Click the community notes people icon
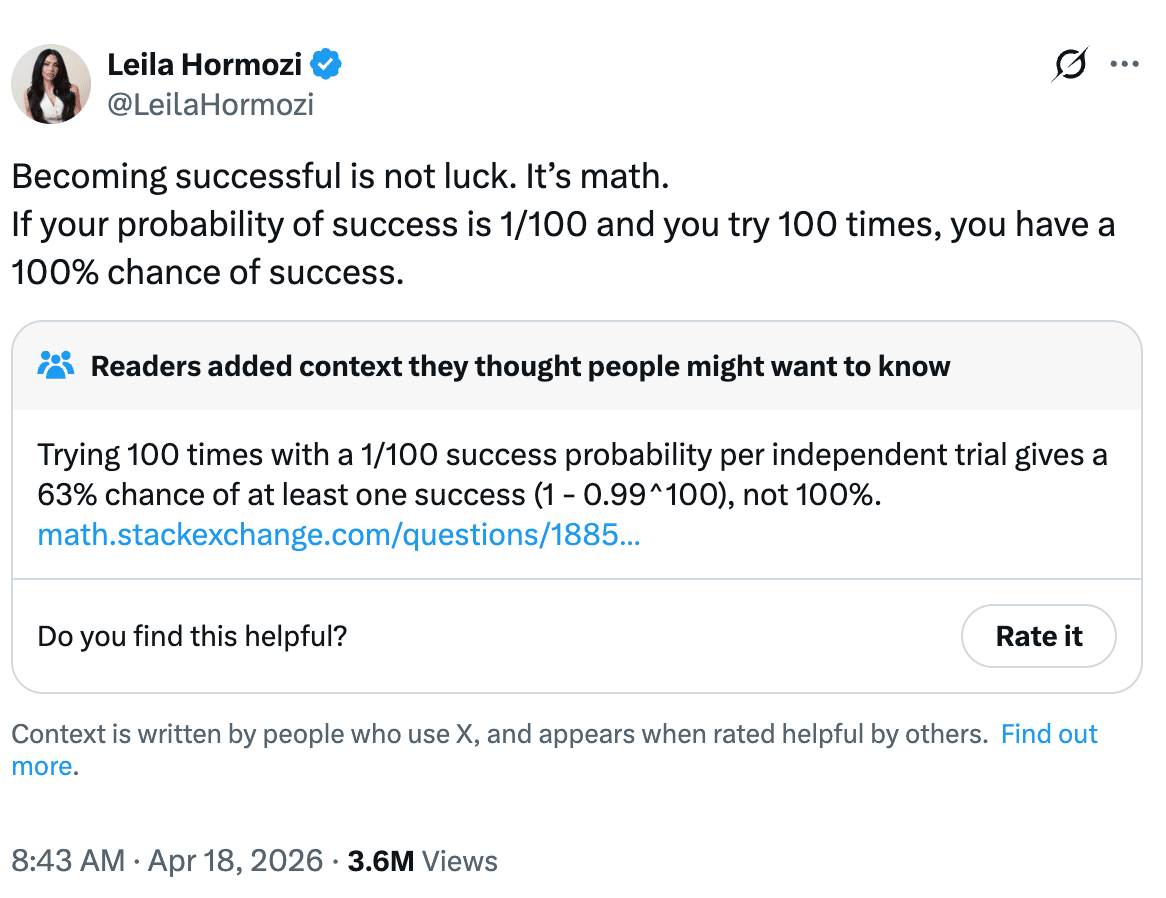 (x=56, y=365)
